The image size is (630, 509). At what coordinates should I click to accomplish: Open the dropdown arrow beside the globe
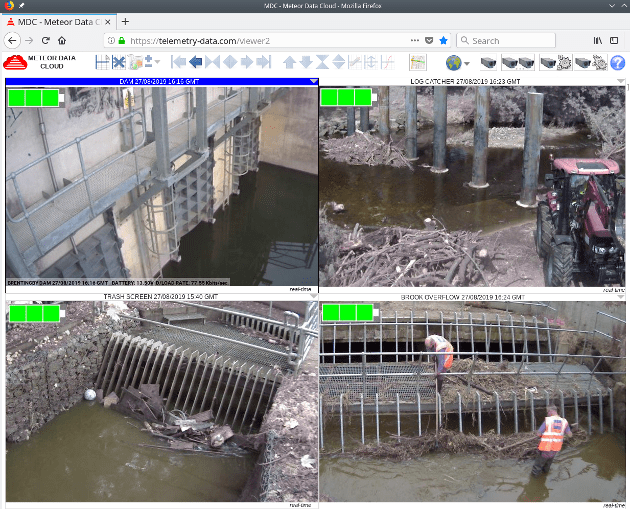point(469,62)
